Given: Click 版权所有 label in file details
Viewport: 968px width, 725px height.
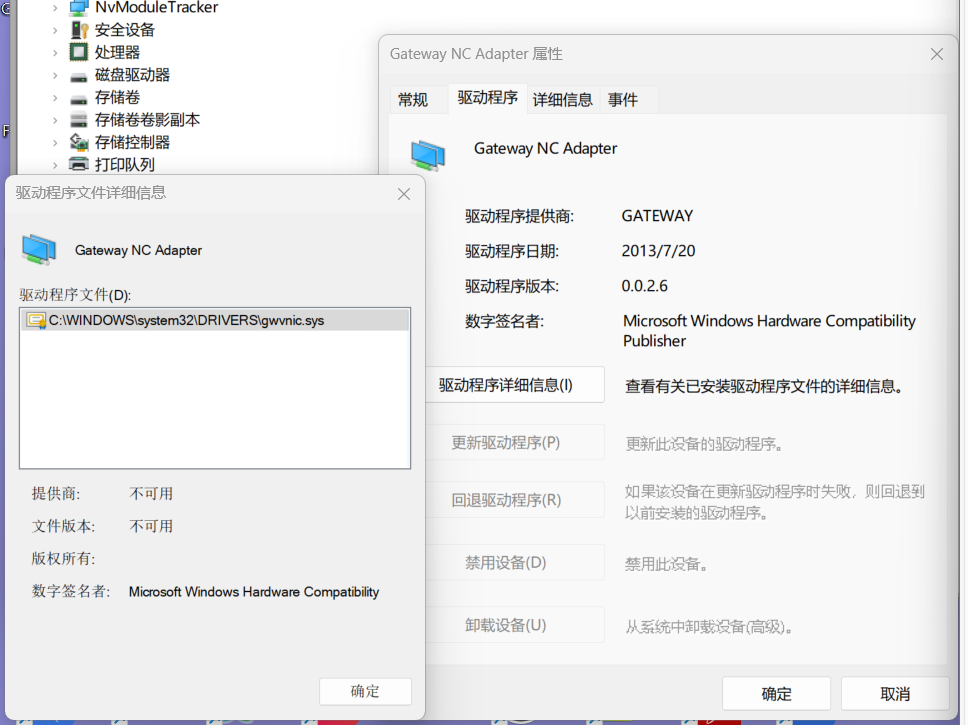Looking at the screenshot, I should click(x=63, y=558).
